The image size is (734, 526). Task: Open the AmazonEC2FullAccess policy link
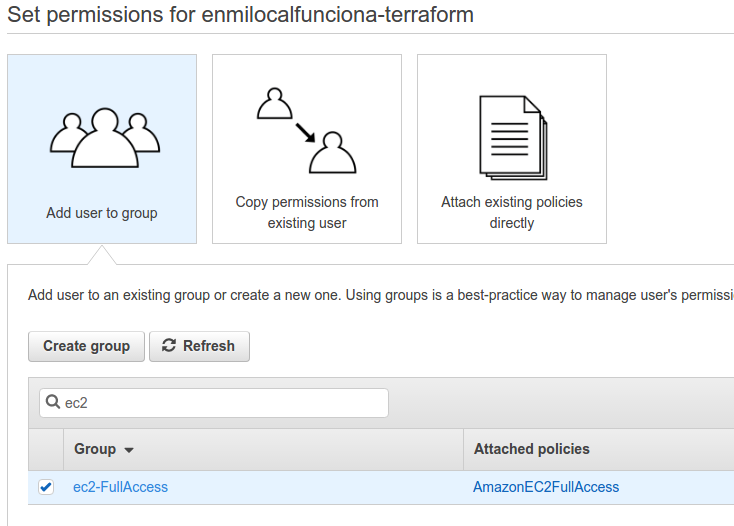546,487
